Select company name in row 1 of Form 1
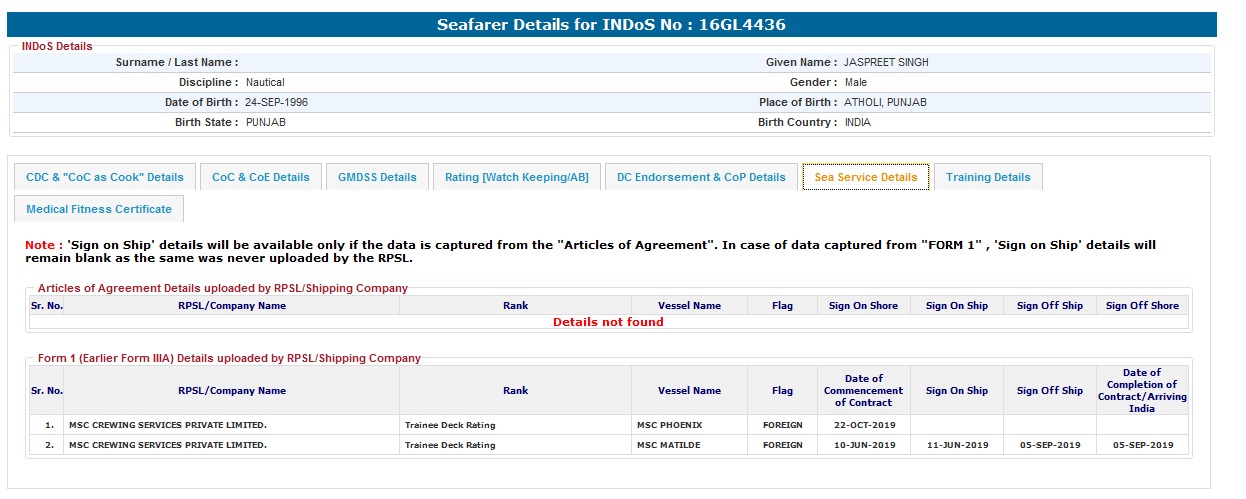1246x499 pixels. (168, 425)
